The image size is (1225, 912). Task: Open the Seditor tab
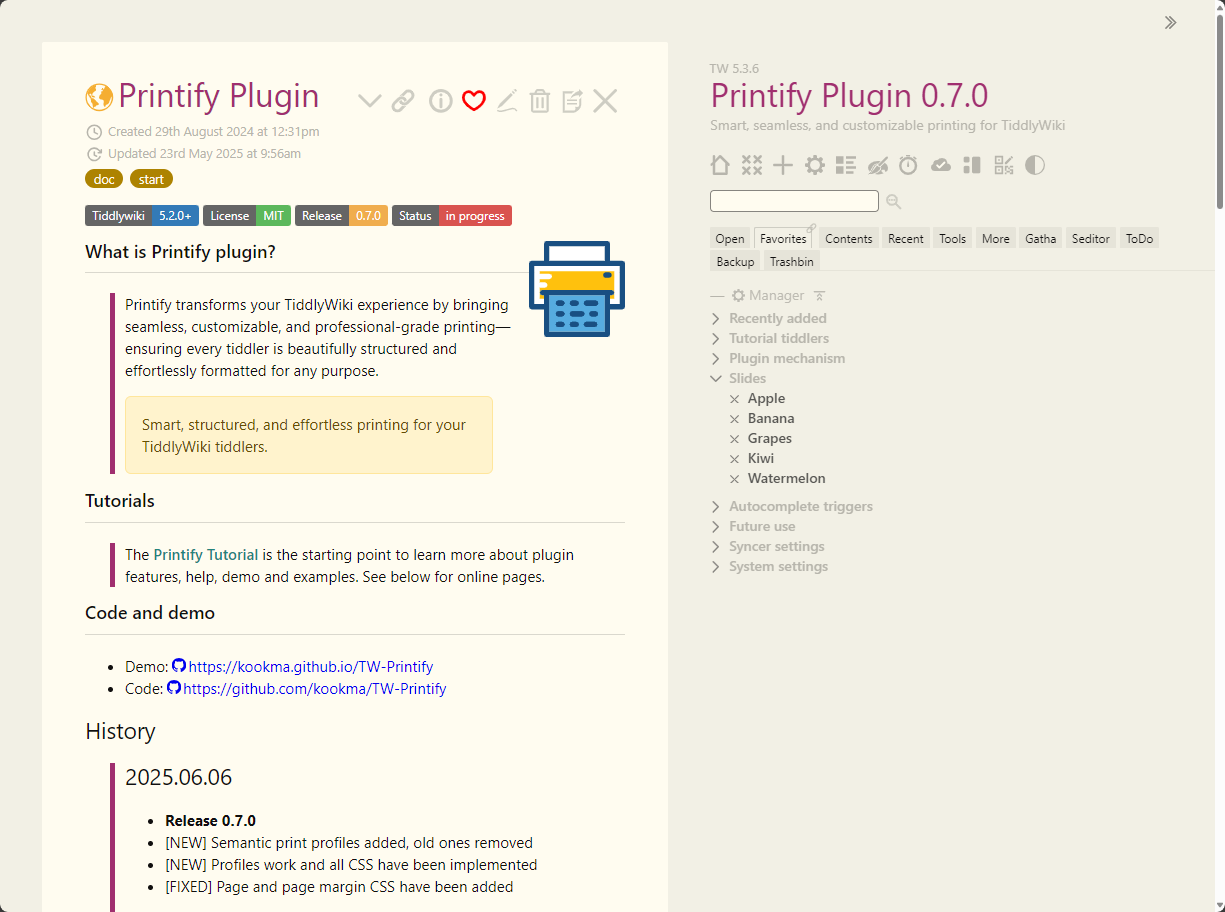click(1091, 238)
